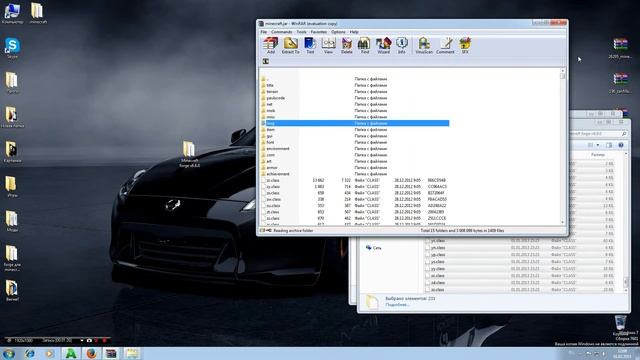This screenshot has height=360, width=640.
Task: Open the File menu in WinRAR
Action: click(264, 32)
